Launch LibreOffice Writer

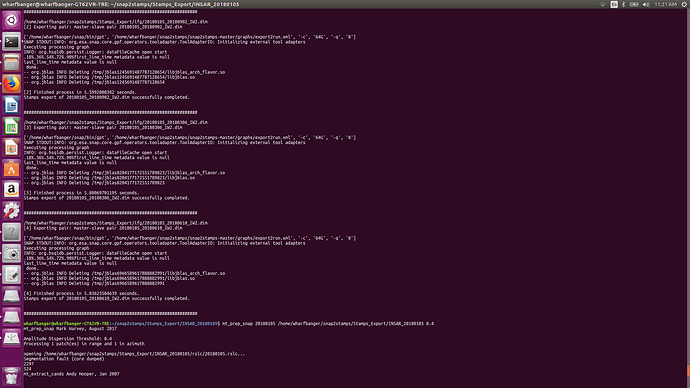pyautogui.click(x=11, y=105)
